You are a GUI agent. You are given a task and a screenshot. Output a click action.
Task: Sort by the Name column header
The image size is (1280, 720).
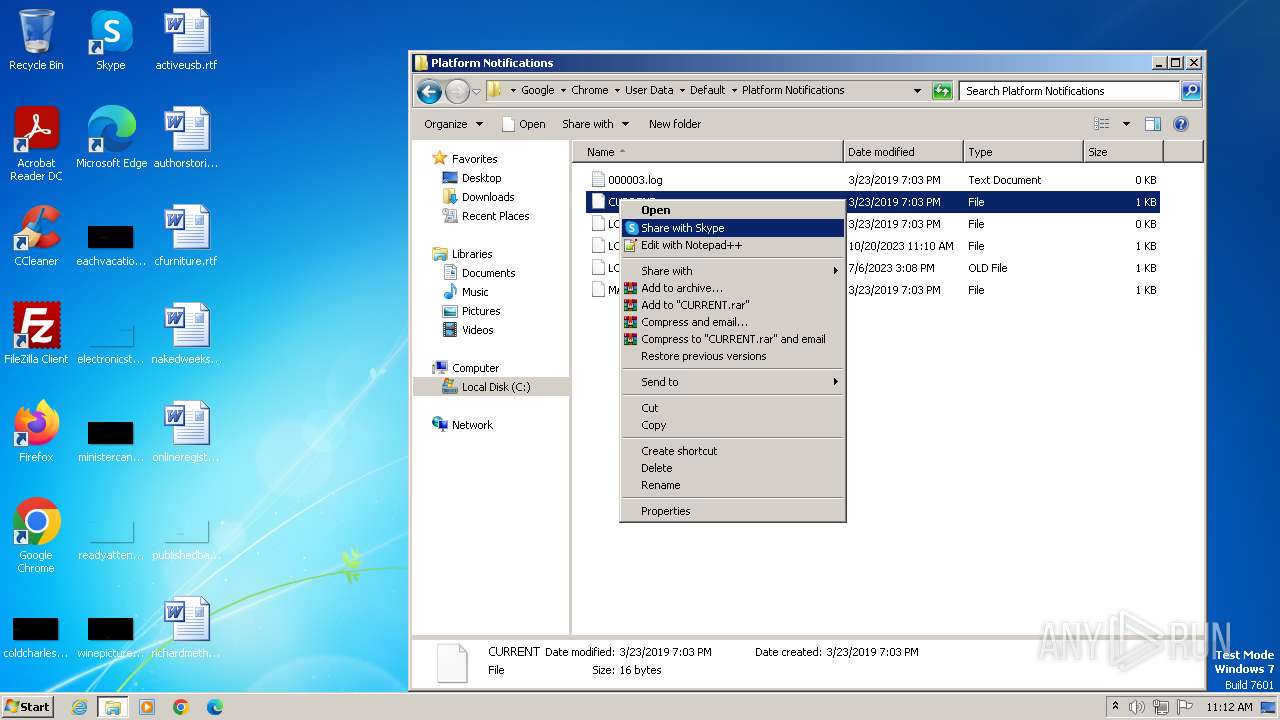pos(708,152)
